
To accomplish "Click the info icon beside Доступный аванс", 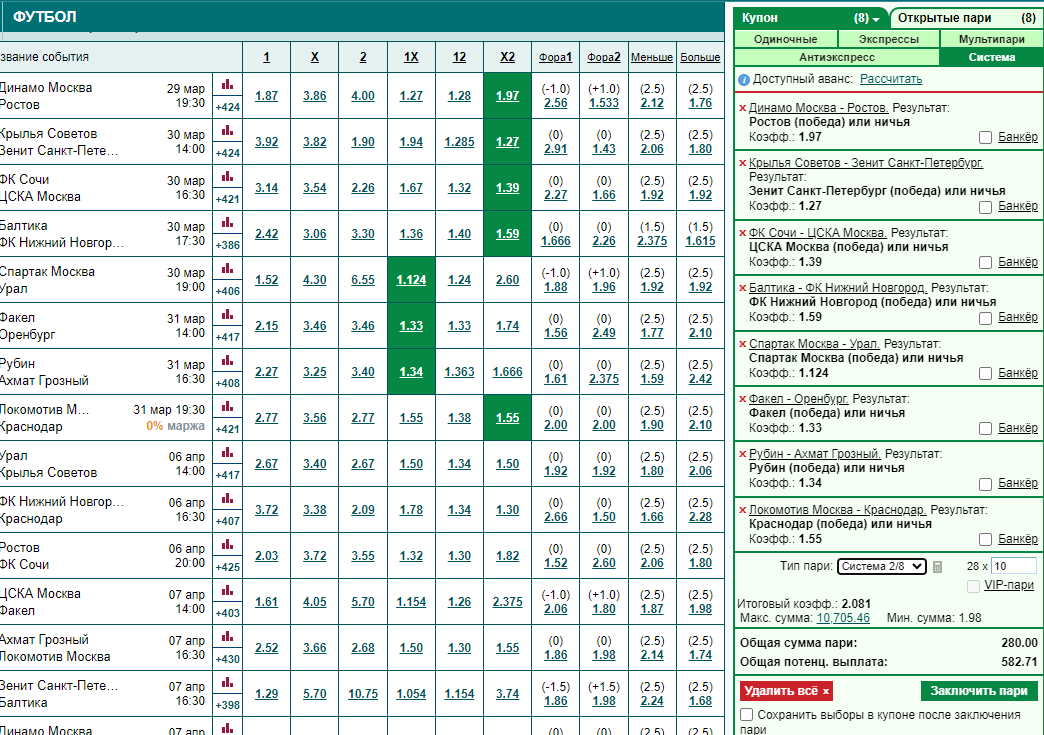I will (x=744, y=80).
